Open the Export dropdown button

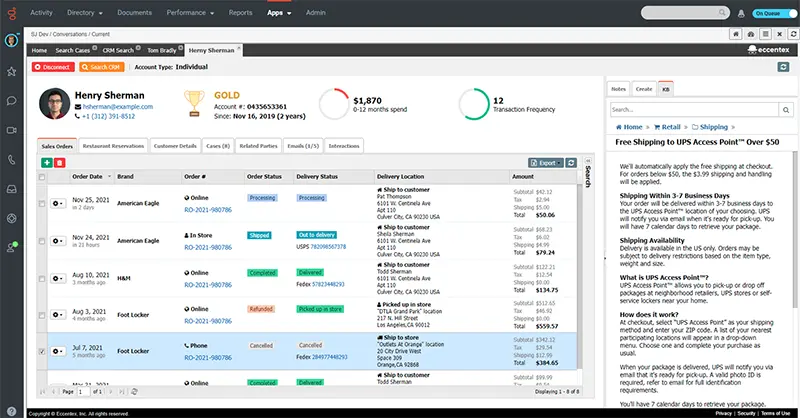pyautogui.click(x=545, y=163)
